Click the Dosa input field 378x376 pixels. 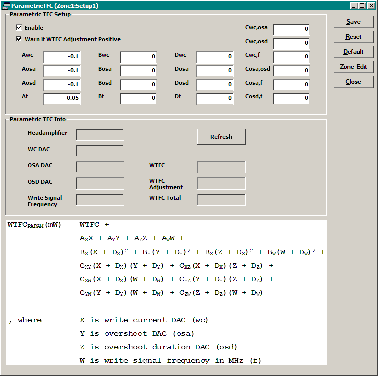[x=215, y=71]
